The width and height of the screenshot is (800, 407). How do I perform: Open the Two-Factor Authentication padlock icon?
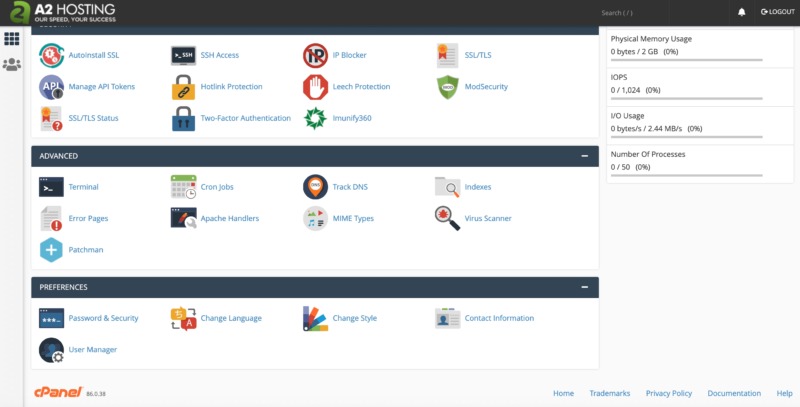[183, 118]
